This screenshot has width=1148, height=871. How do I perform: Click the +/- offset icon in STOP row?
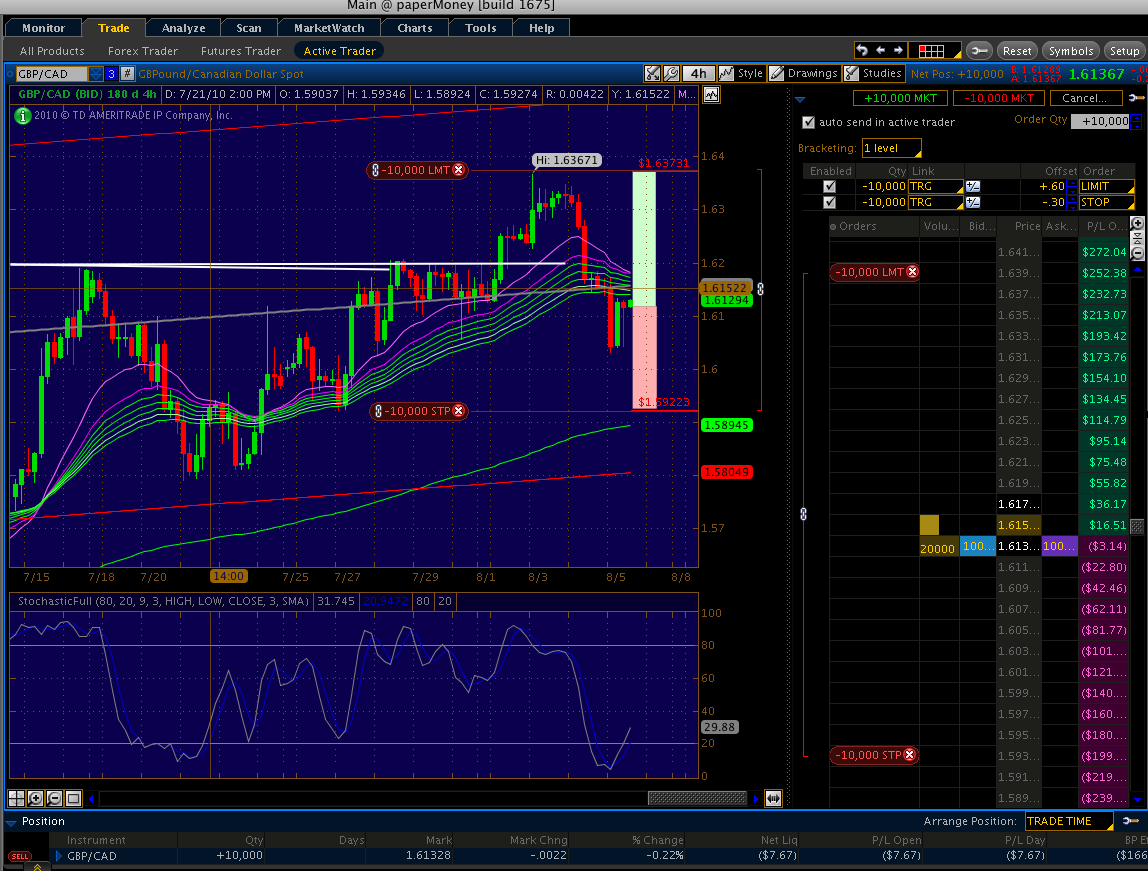point(973,203)
